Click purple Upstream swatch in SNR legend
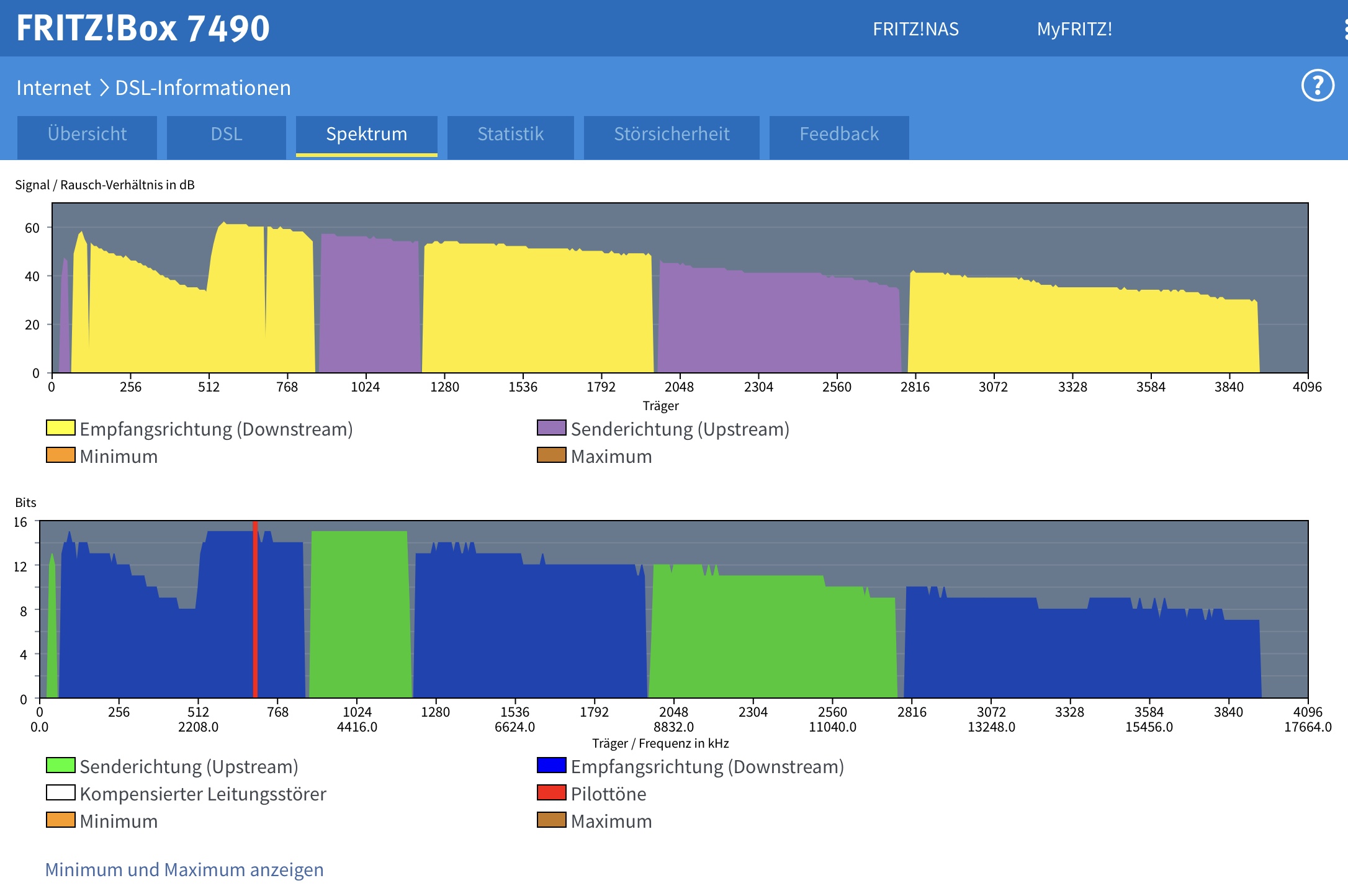 [551, 428]
